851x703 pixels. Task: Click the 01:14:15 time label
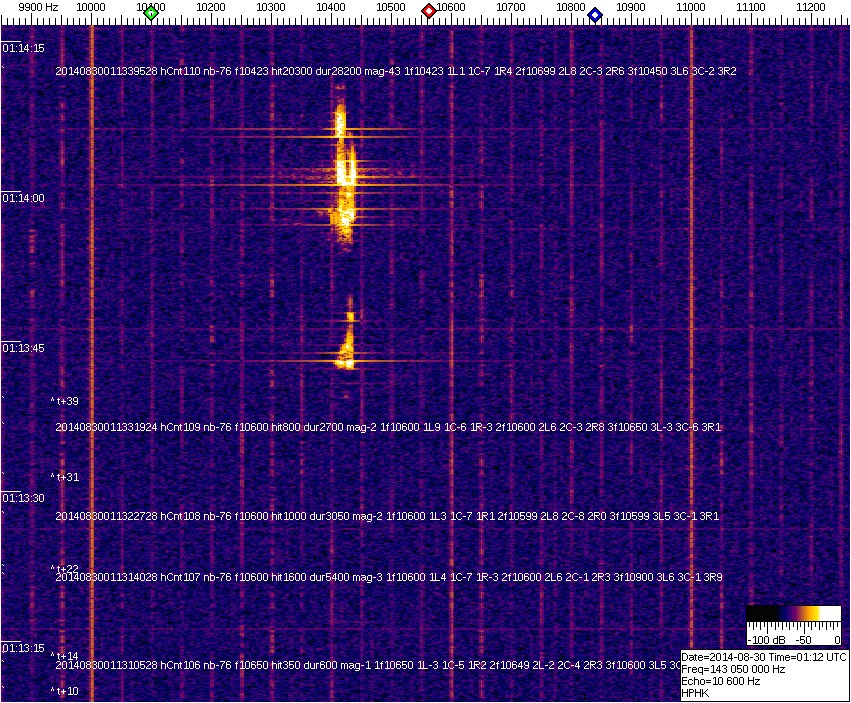point(22,48)
